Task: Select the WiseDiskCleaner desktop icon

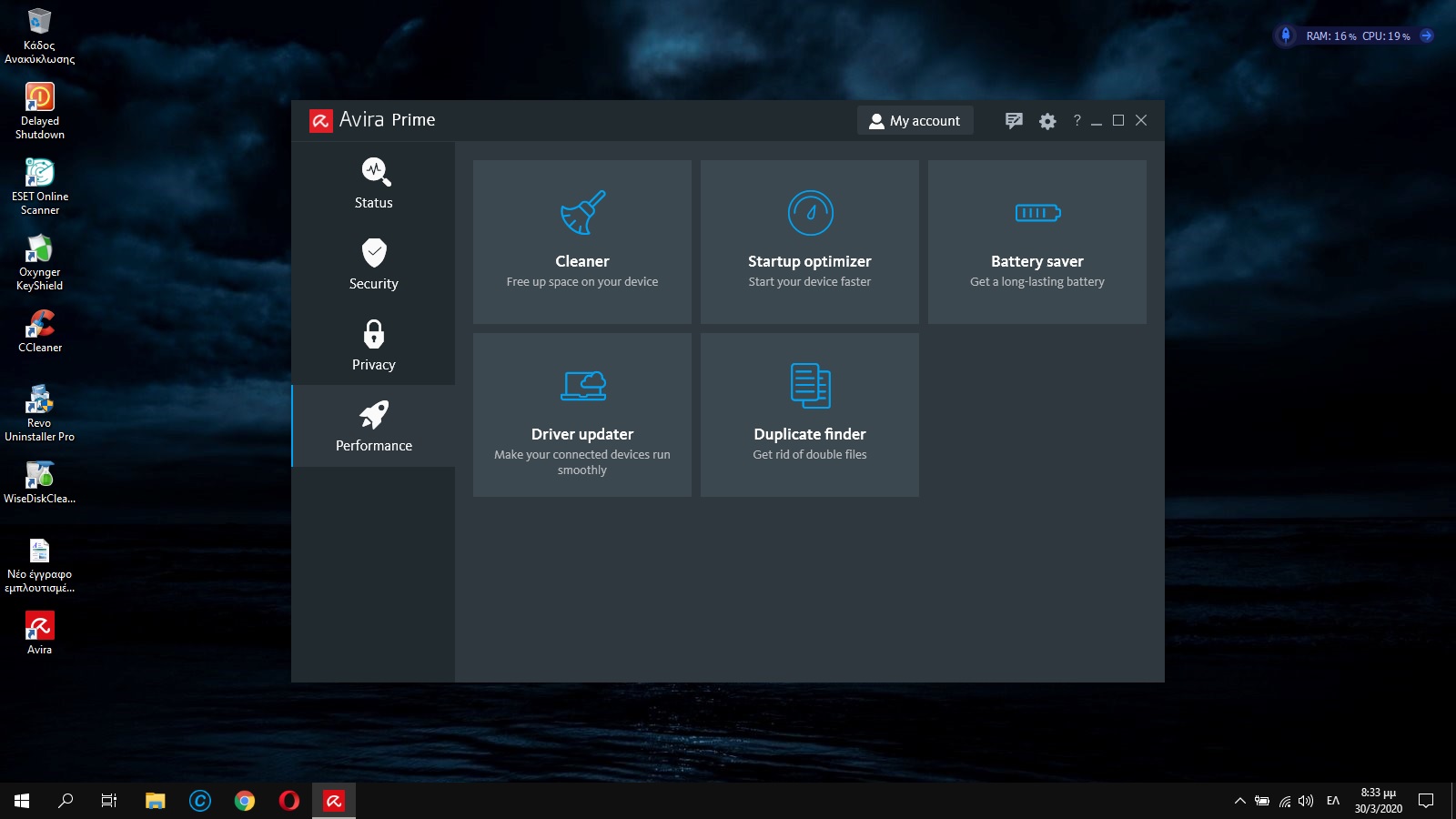Action: click(x=39, y=482)
